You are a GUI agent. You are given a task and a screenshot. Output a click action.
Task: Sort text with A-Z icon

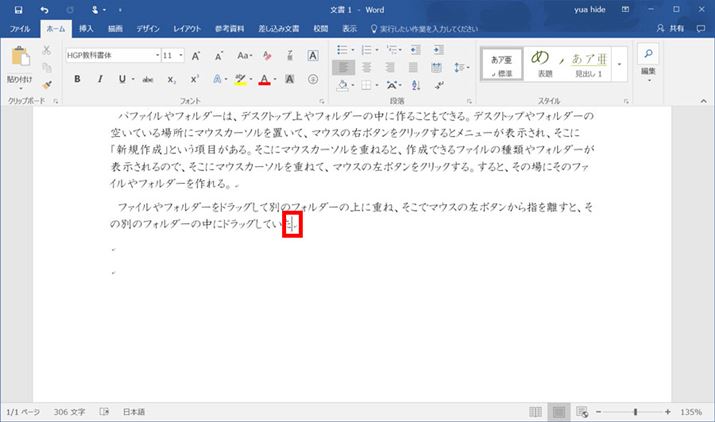click(415, 85)
